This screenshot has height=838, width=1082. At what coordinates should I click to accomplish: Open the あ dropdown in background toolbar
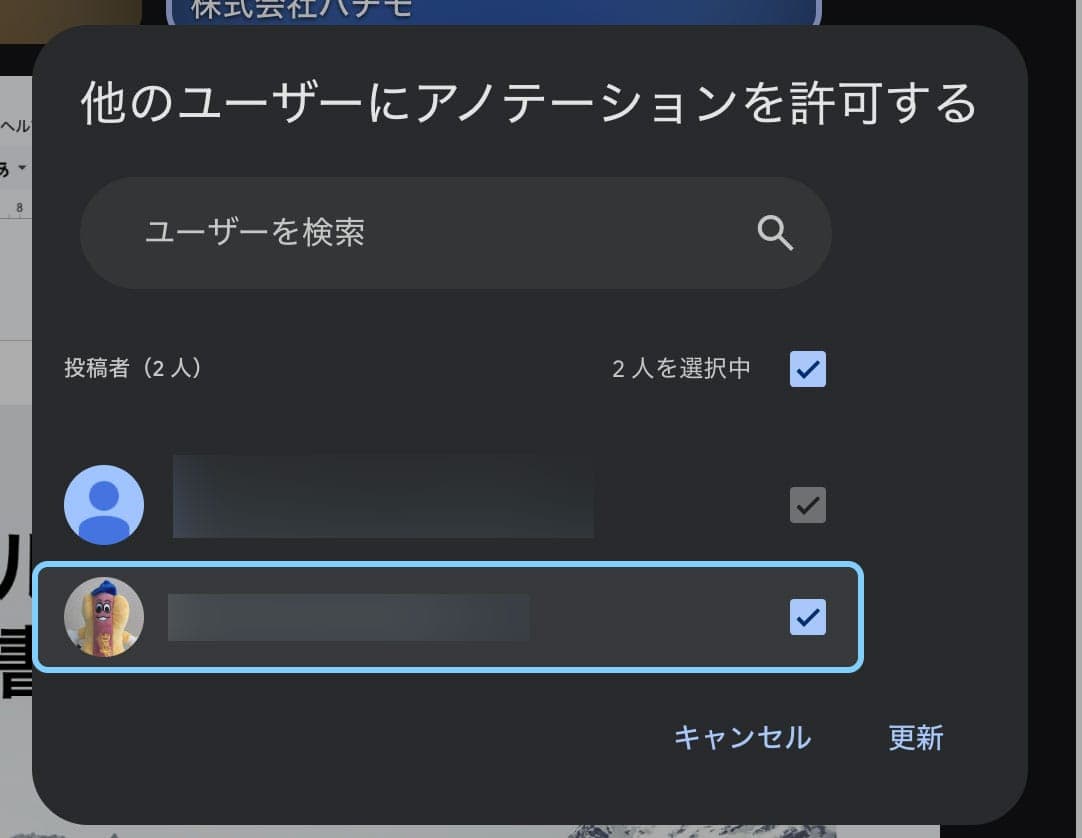click(12, 167)
